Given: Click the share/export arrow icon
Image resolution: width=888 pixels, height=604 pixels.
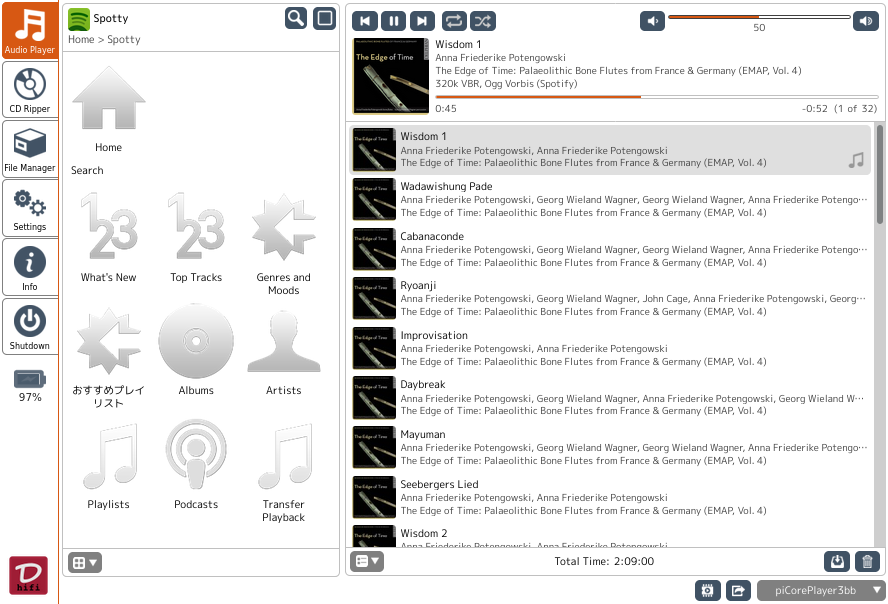Looking at the screenshot, I should click(x=738, y=591).
